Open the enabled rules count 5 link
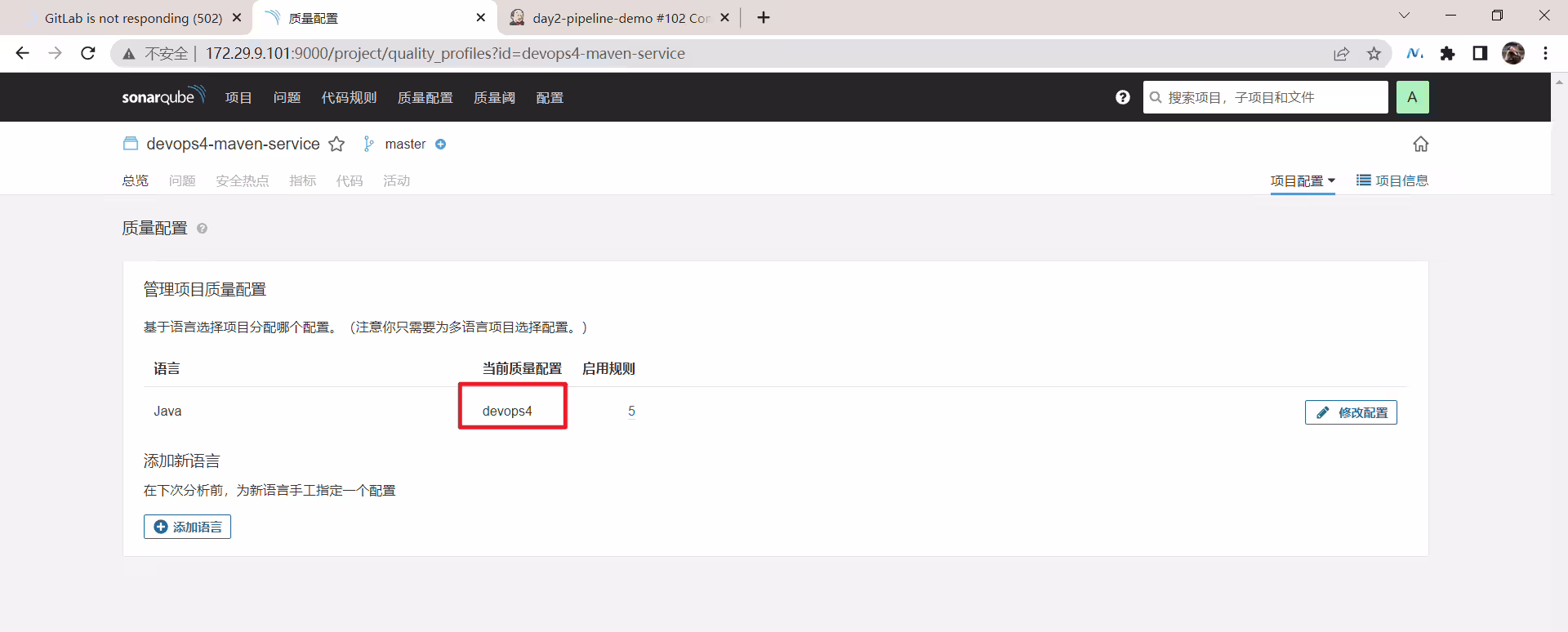This screenshot has width=1568, height=632. (x=631, y=411)
